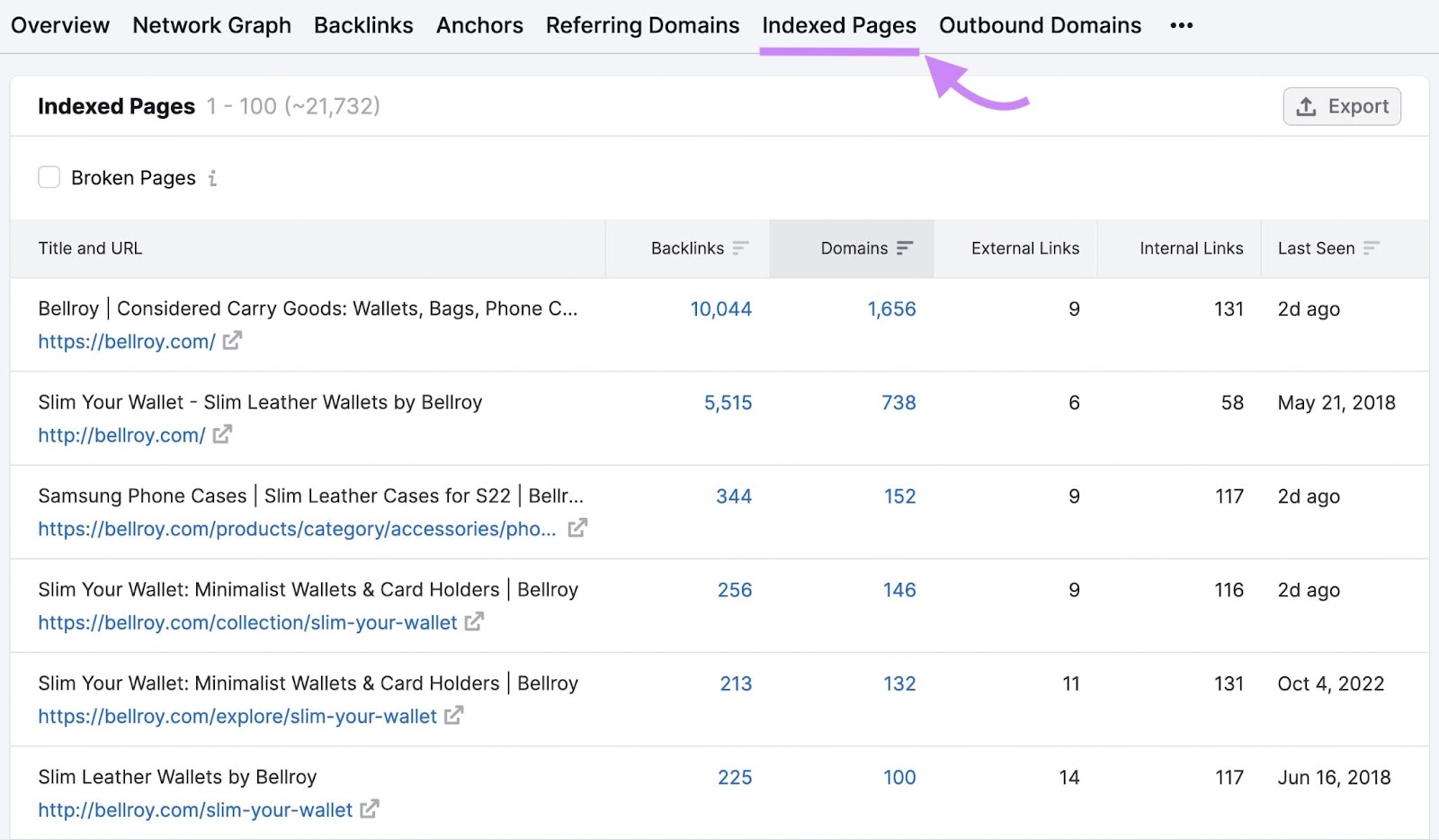Click external link icon for collection/slim-your-wallet URL
Image resolution: width=1439 pixels, height=840 pixels.
(x=474, y=621)
